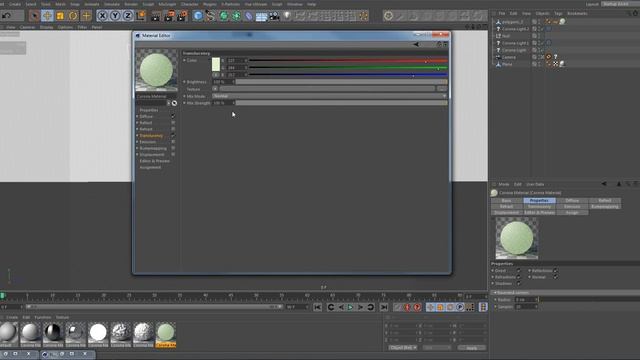Click the long Texture field bar

coord(327,89)
